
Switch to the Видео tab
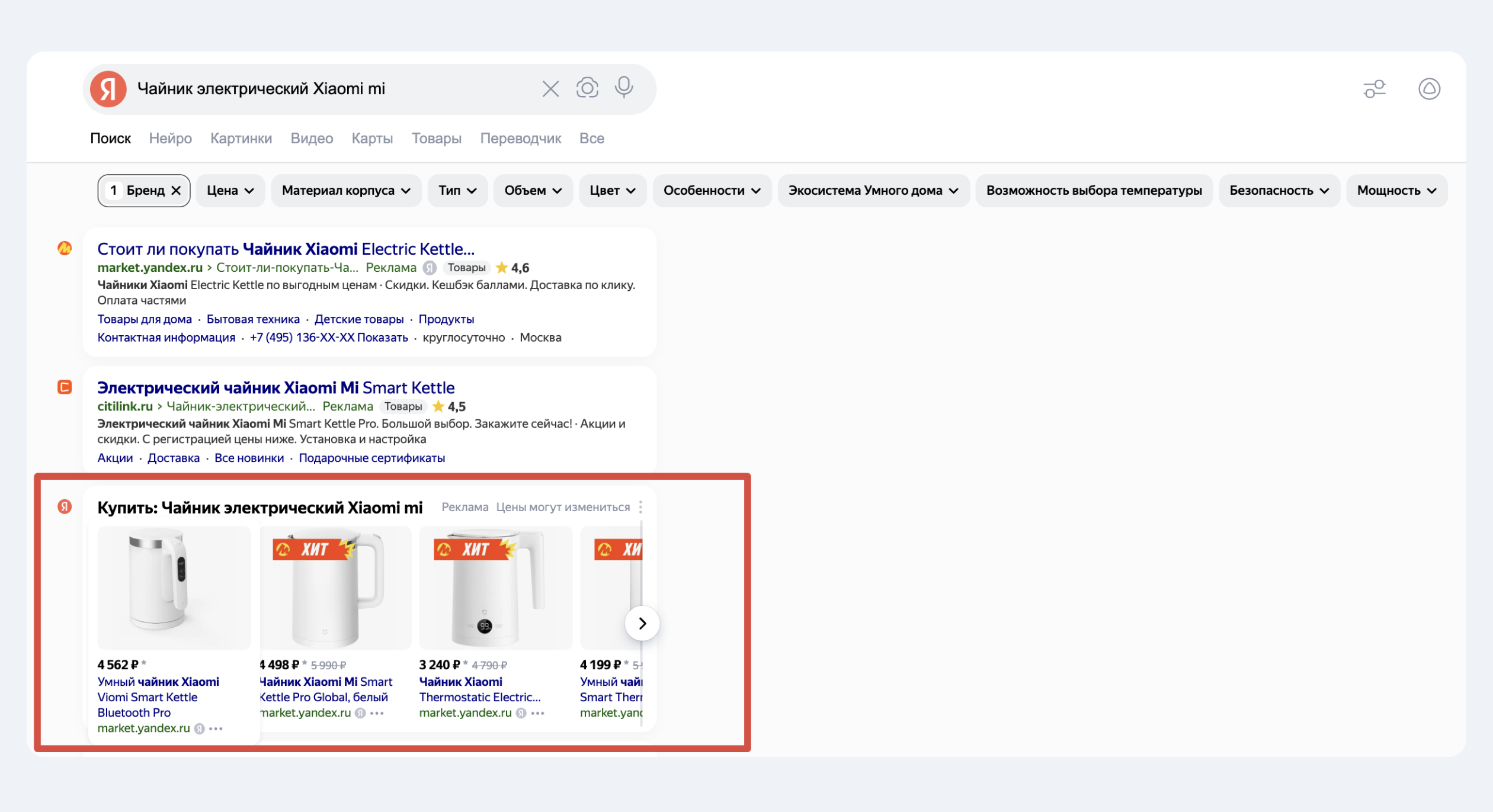[312, 138]
